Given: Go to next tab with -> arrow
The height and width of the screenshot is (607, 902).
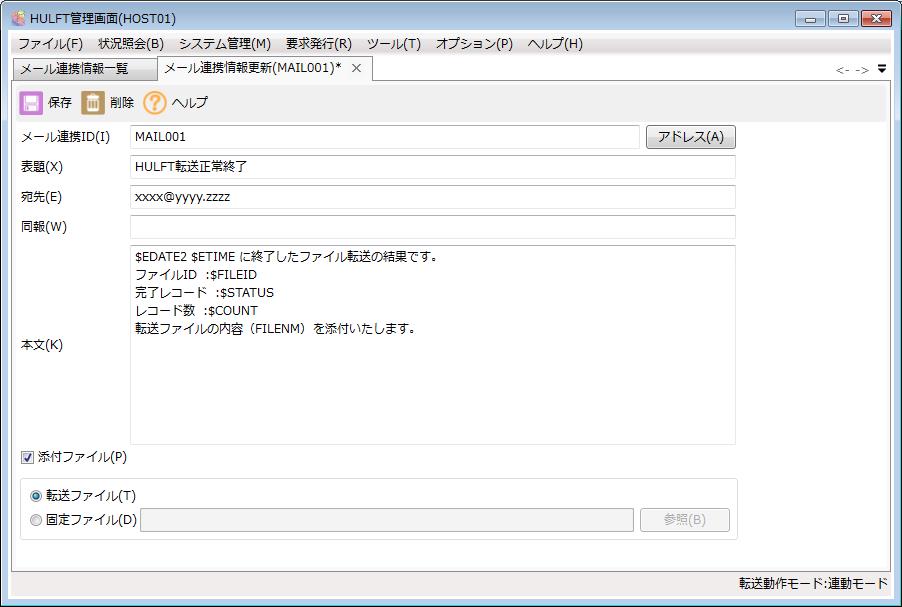Looking at the screenshot, I should coord(862,70).
